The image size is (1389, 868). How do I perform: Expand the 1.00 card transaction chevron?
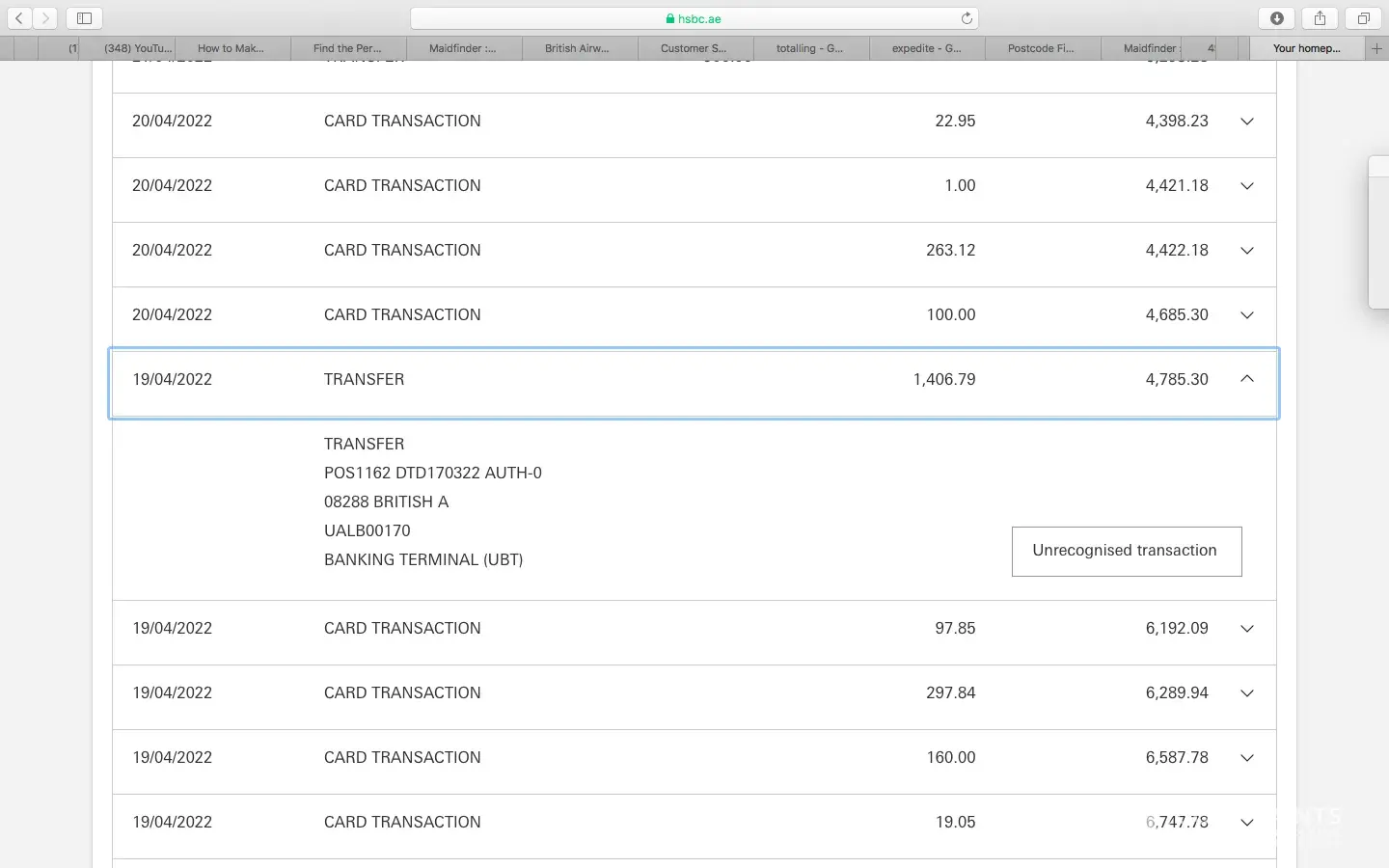click(1246, 186)
